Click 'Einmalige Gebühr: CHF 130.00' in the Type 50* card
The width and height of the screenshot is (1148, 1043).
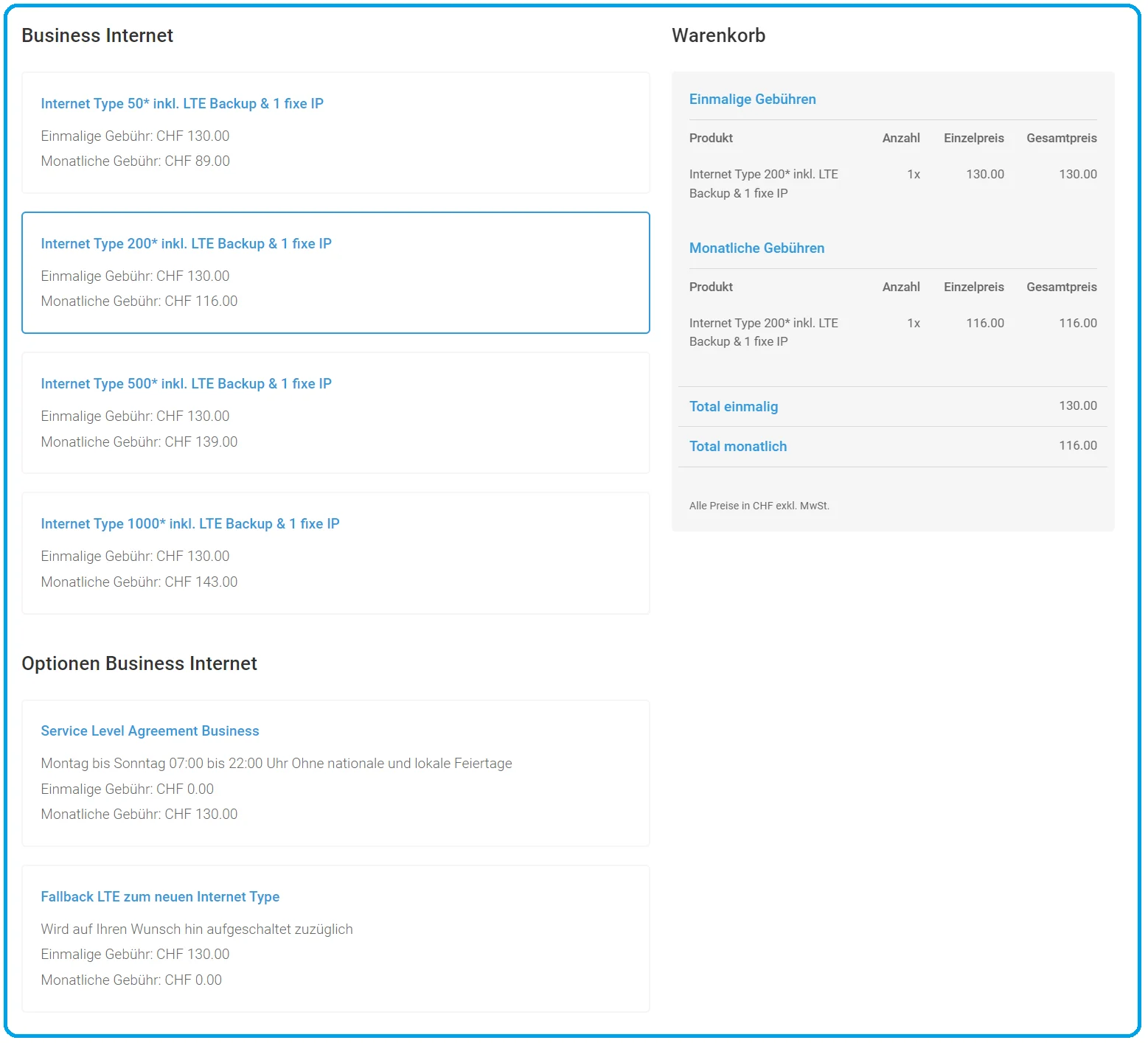(x=136, y=136)
